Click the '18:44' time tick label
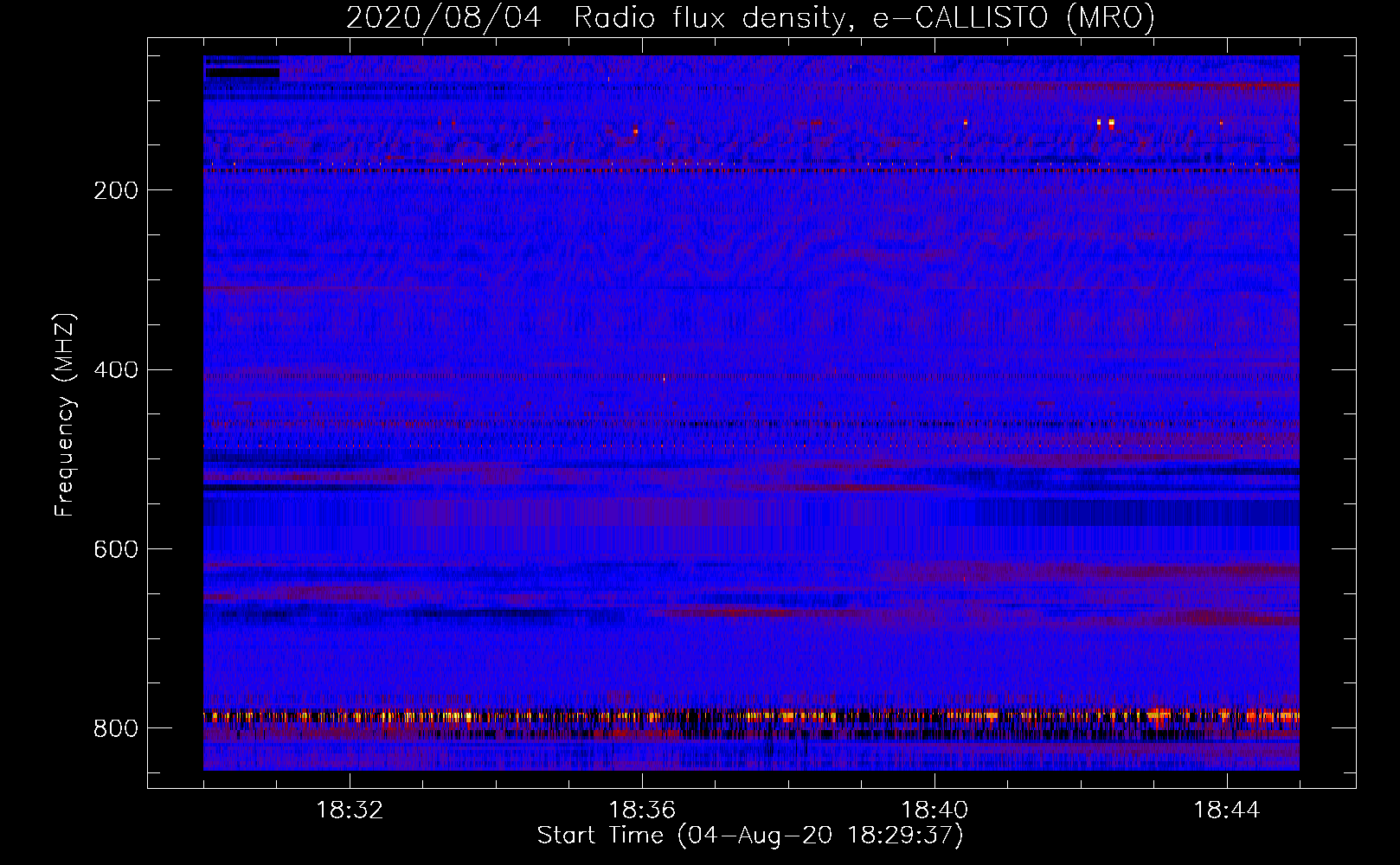This screenshot has height=865, width=1400. click(x=1227, y=811)
